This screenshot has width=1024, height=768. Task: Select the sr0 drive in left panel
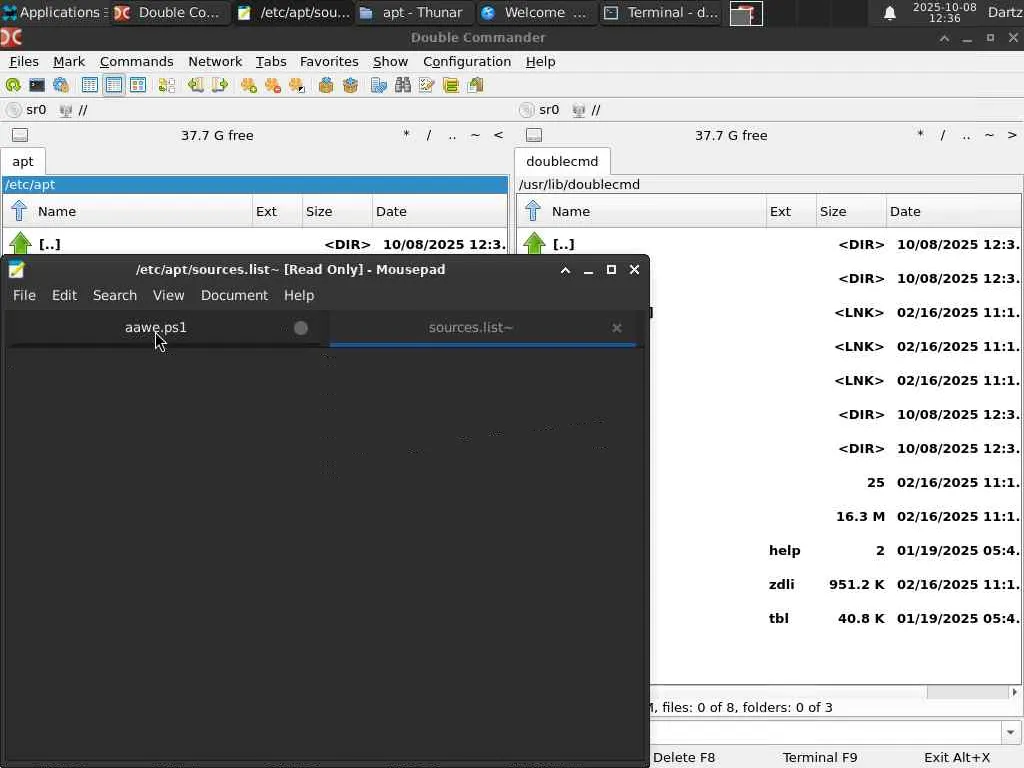[27, 110]
